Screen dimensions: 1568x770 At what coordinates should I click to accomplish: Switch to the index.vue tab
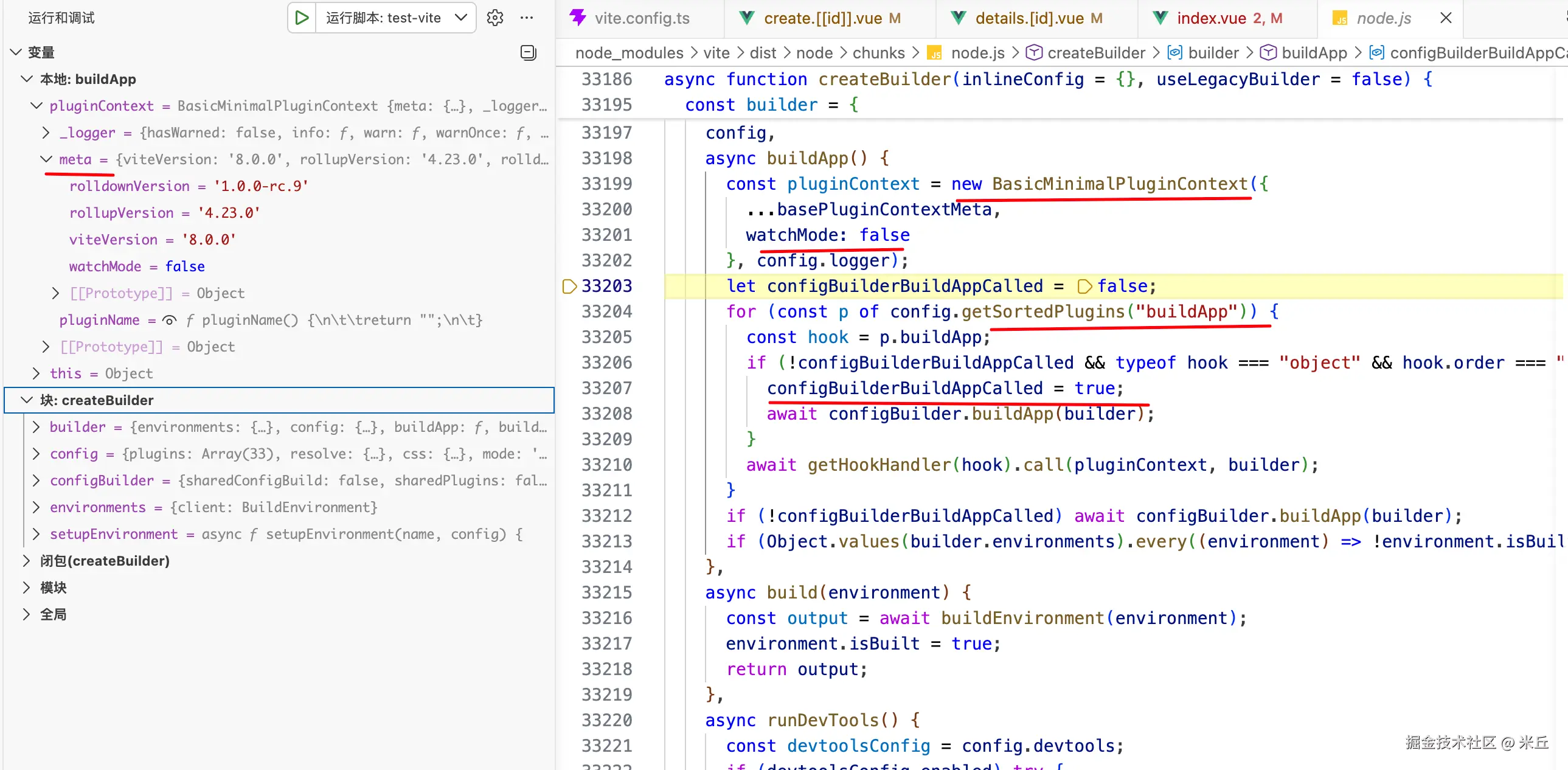1212,18
